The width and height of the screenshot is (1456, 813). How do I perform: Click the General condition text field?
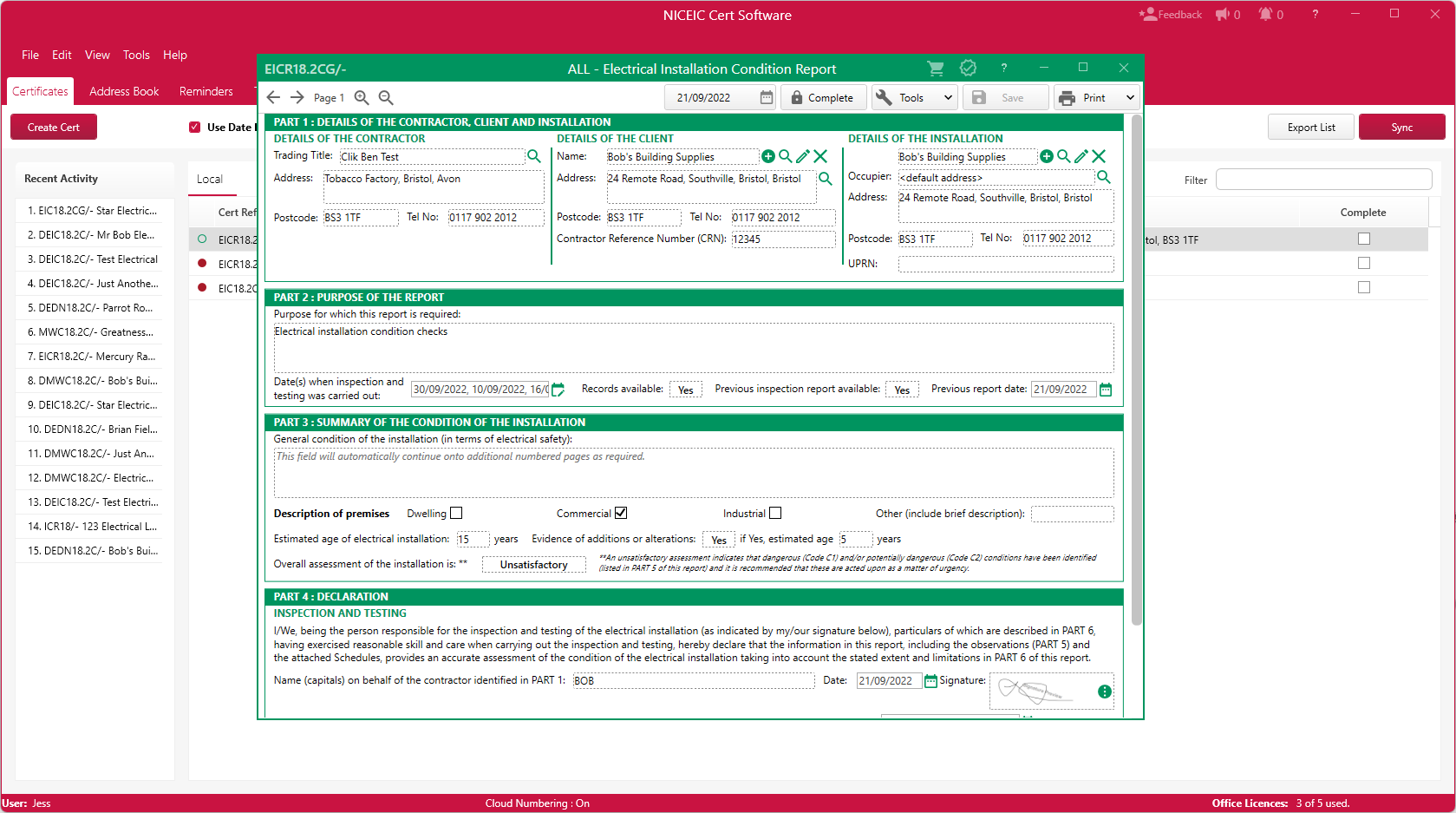pos(693,473)
